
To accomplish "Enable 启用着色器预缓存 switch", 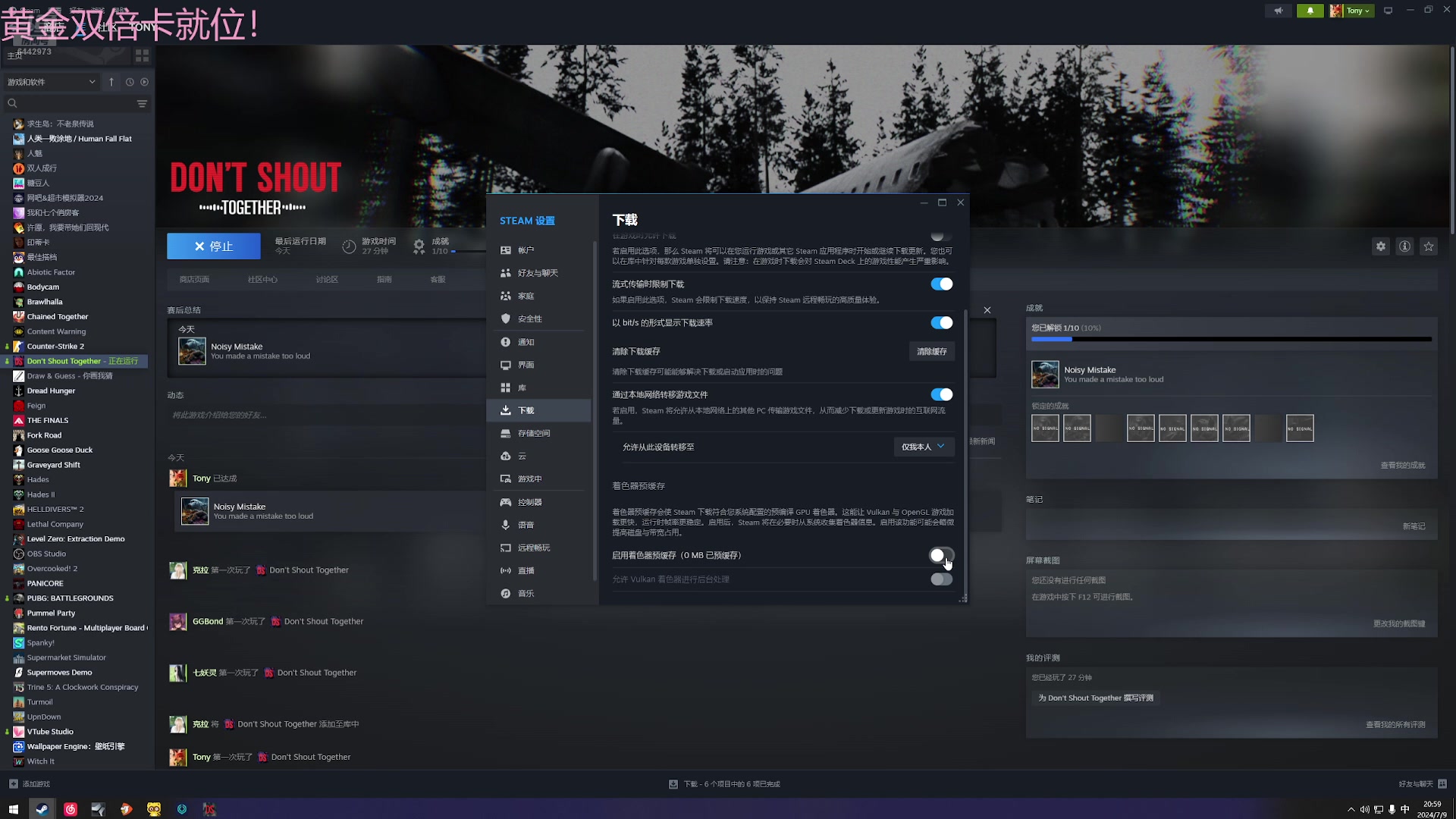I will [941, 555].
